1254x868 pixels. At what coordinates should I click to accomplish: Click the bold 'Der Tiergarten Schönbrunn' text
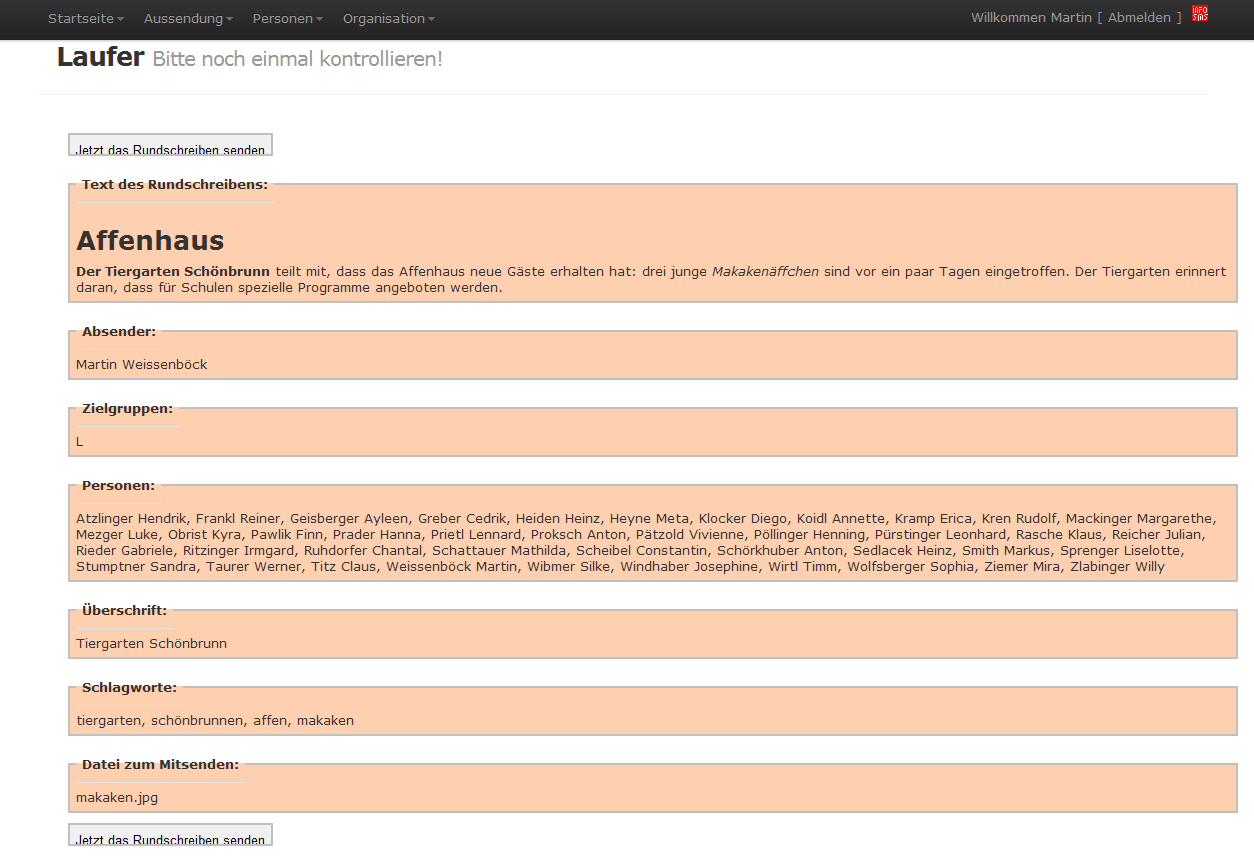click(173, 271)
